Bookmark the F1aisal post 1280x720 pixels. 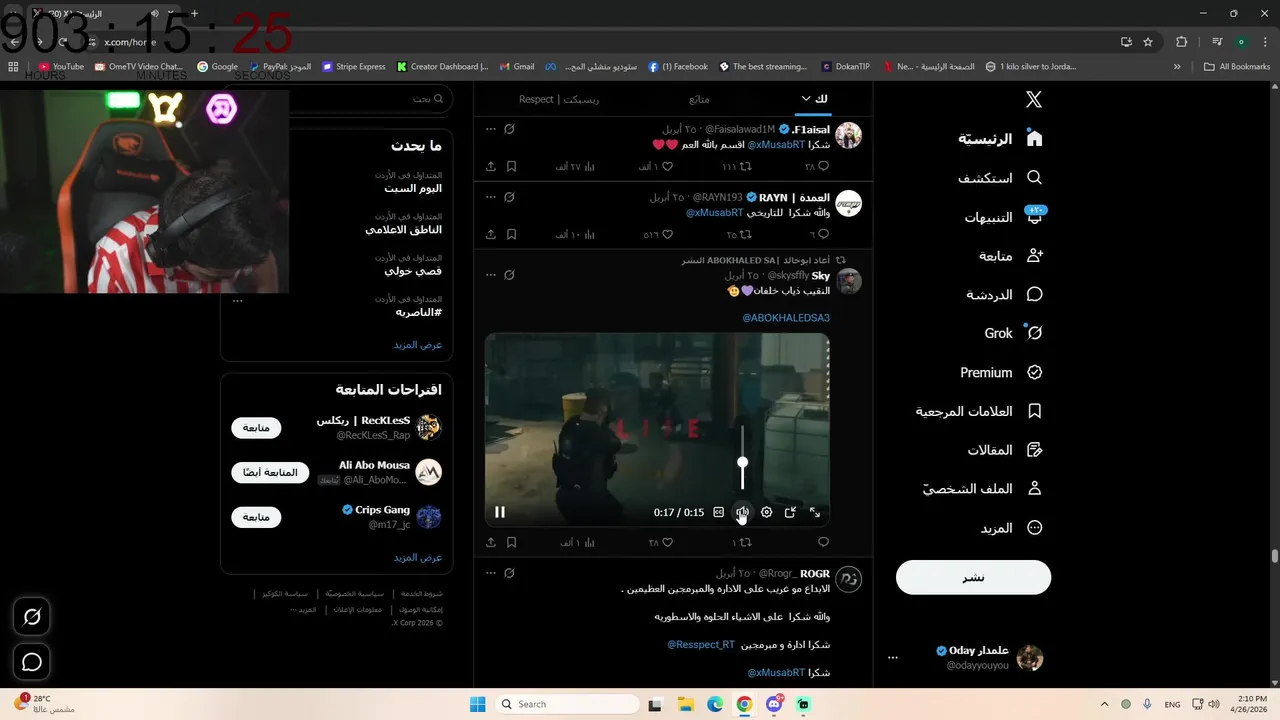pos(511,166)
